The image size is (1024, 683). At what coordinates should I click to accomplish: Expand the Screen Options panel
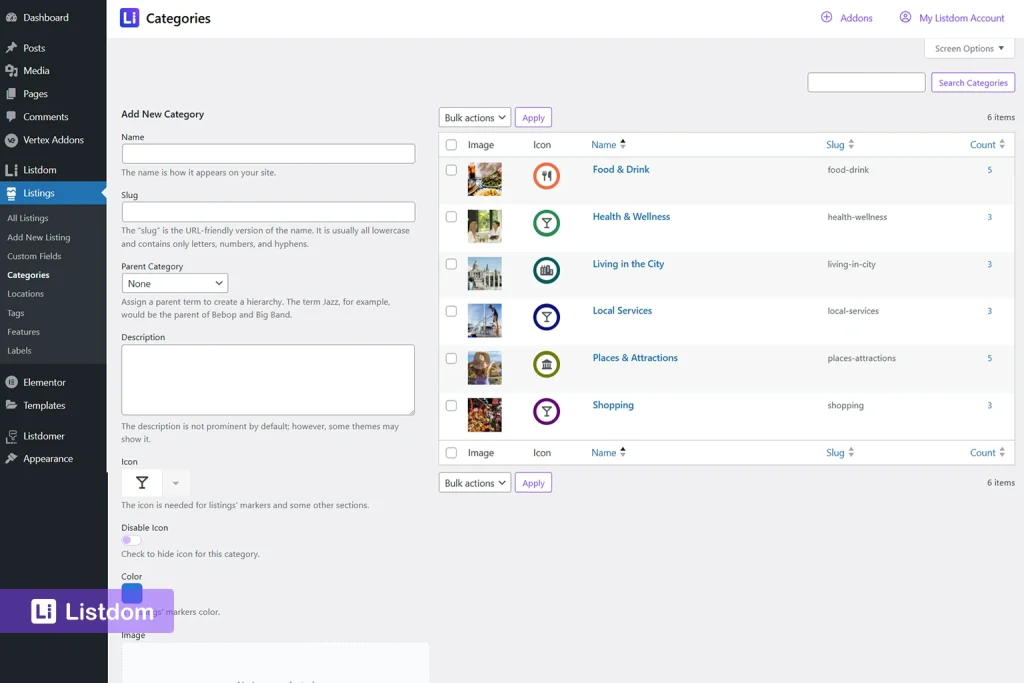(968, 47)
